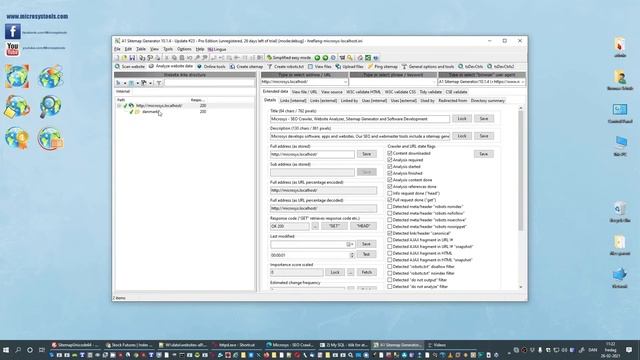Image resolution: width=640 pixels, height=360 pixels.
Task: Toggle the Full request done ("get") checkbox
Action: [x=389, y=200]
